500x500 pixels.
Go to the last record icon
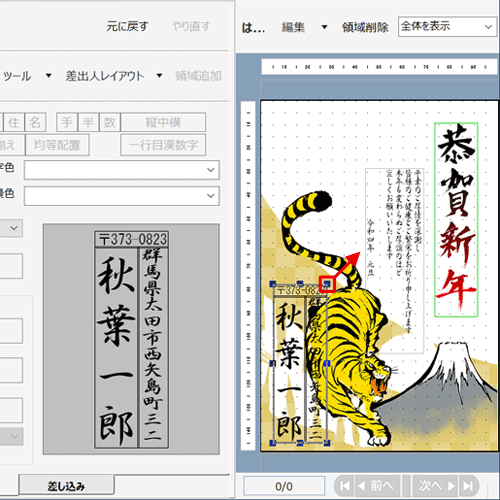coord(468,486)
